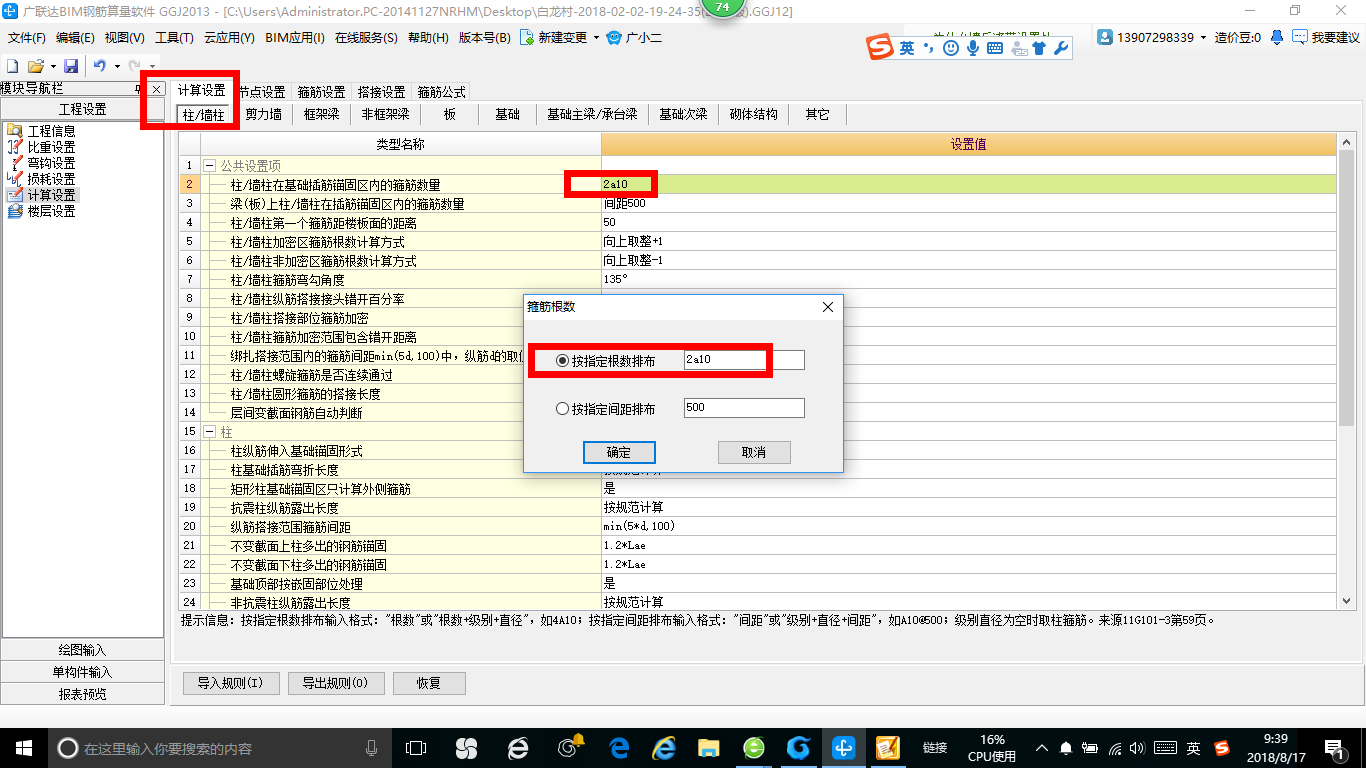Select 损耗设置 in the navigation tree
1366x768 pixels.
[51, 179]
